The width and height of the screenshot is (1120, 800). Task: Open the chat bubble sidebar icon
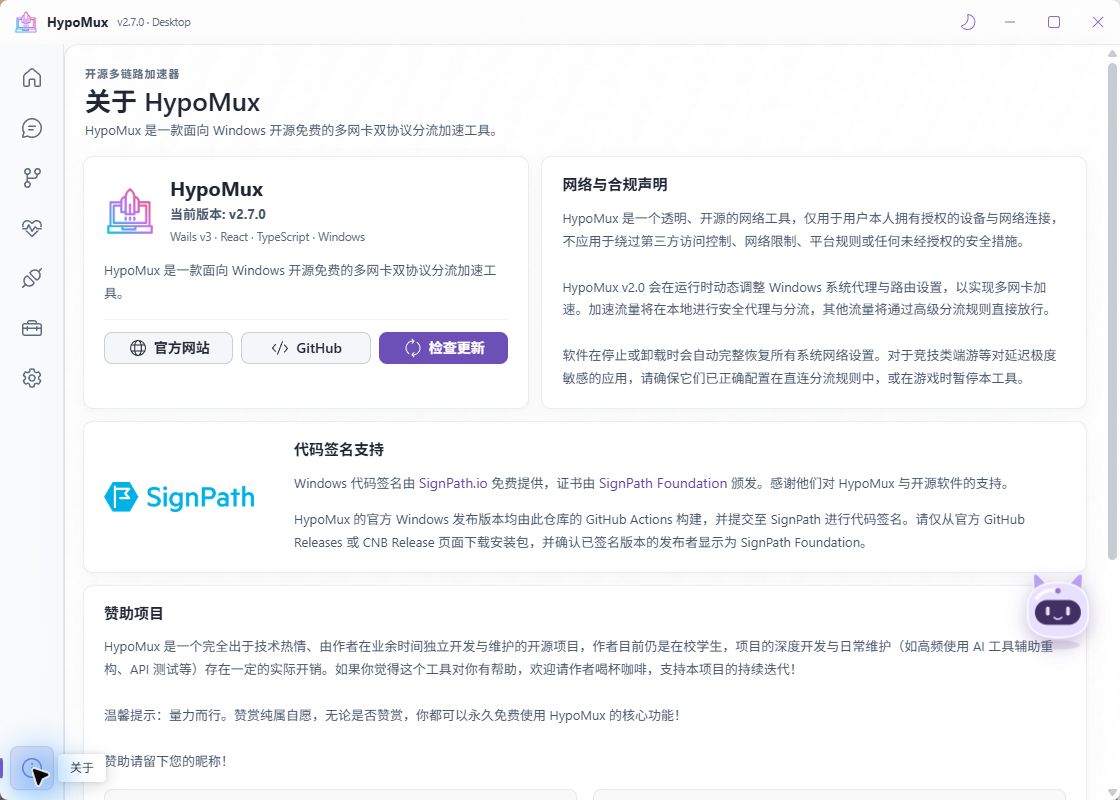click(31, 128)
